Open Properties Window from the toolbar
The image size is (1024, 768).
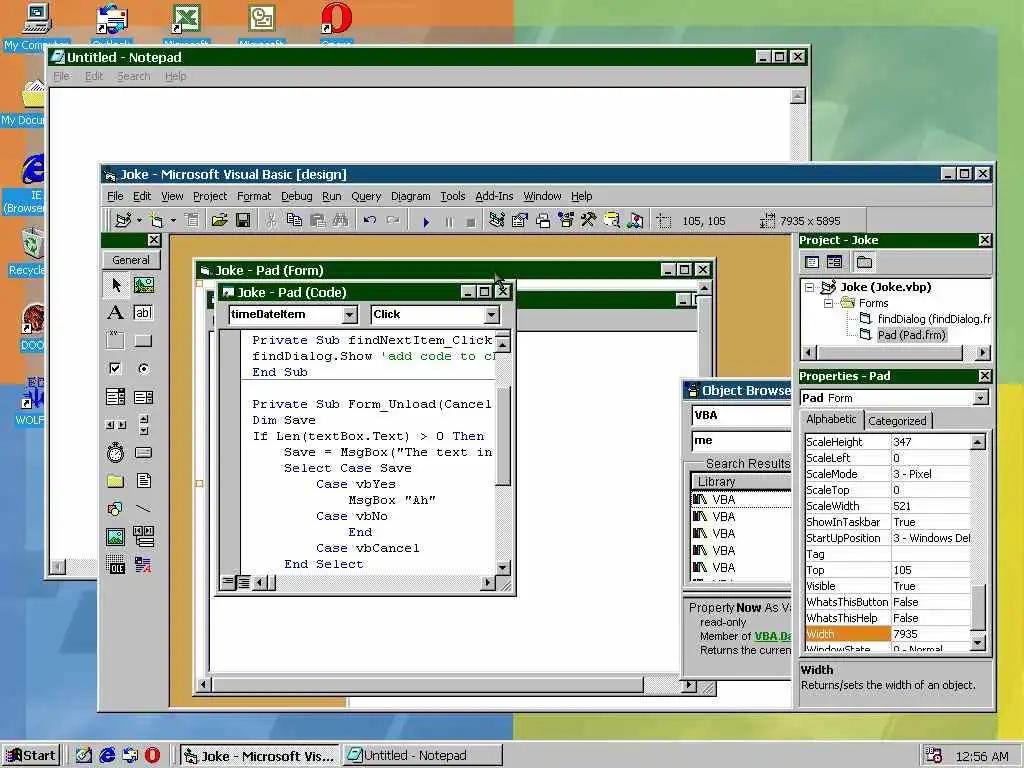519,221
